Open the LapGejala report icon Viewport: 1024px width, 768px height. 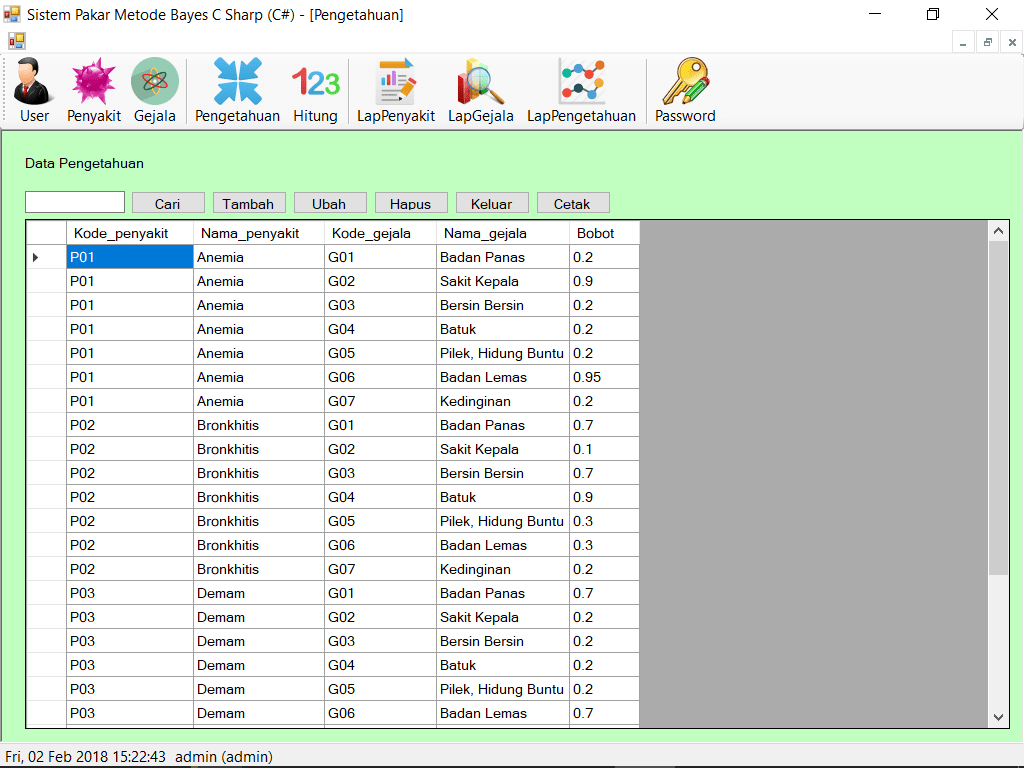click(x=480, y=83)
